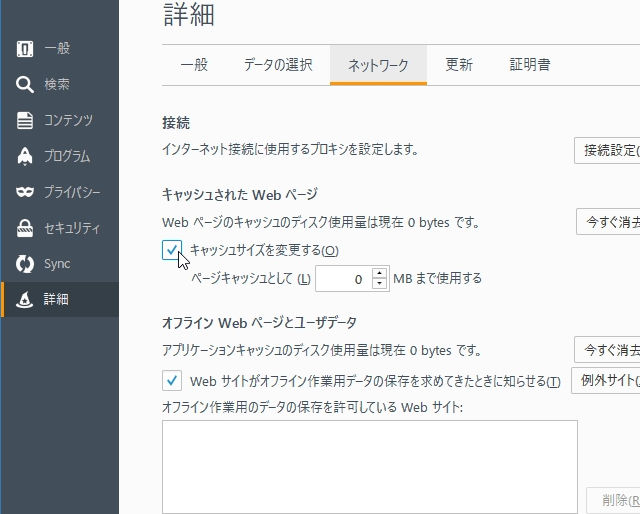Click the 削除 button below site list
The height and width of the screenshot is (514, 640).
(613, 500)
